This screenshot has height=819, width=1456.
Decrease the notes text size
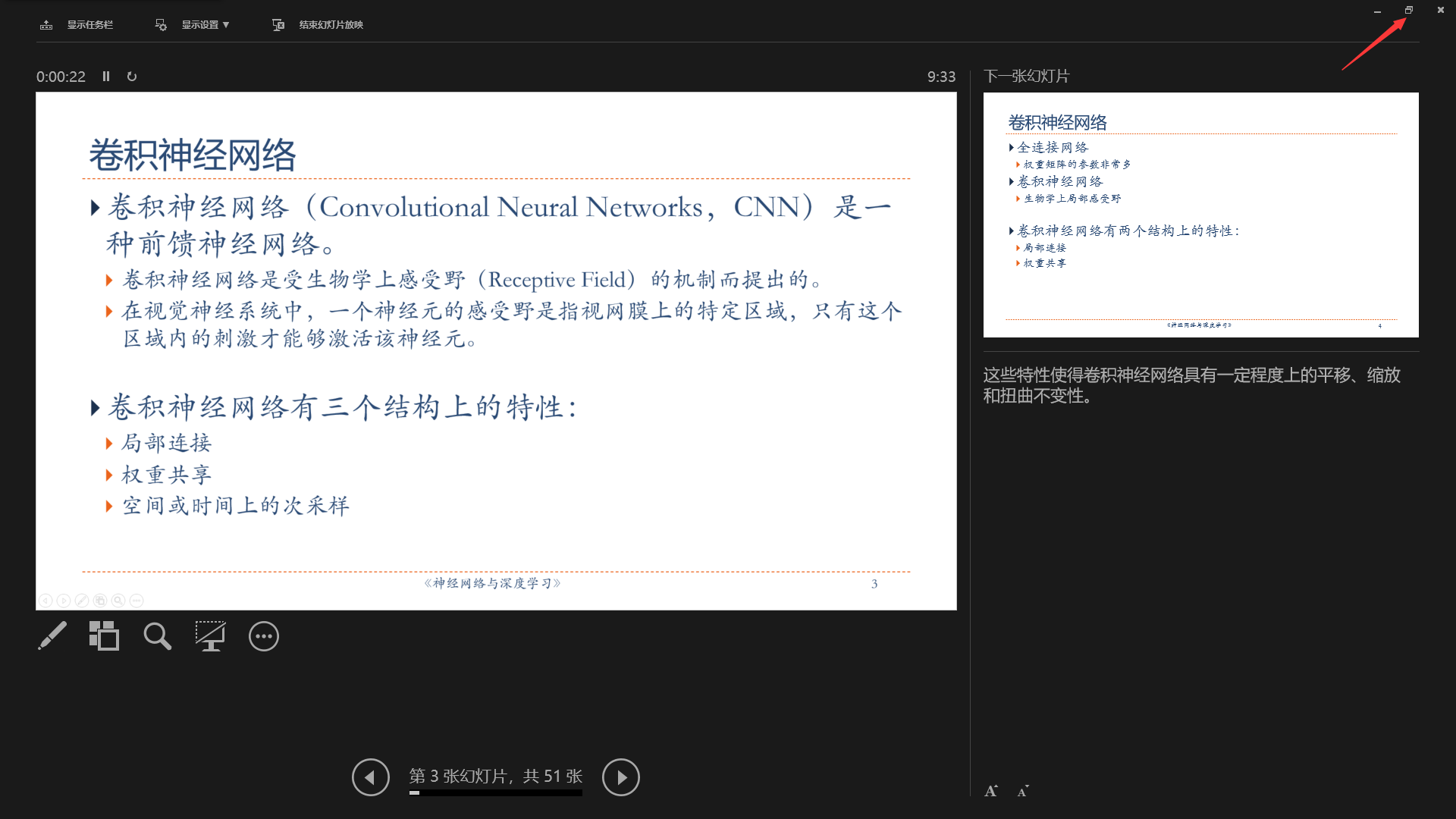(x=1022, y=790)
